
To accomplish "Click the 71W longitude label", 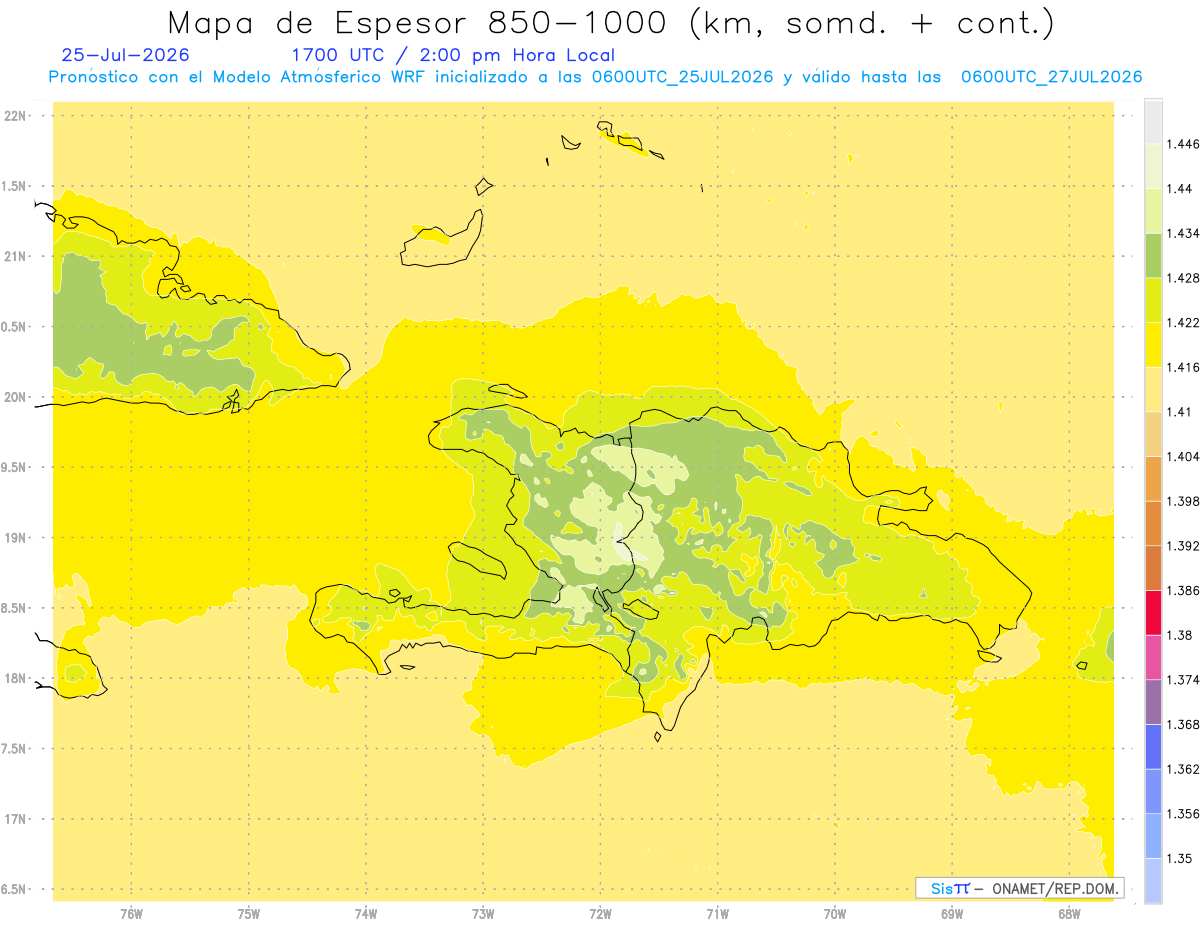I will coord(717,915).
